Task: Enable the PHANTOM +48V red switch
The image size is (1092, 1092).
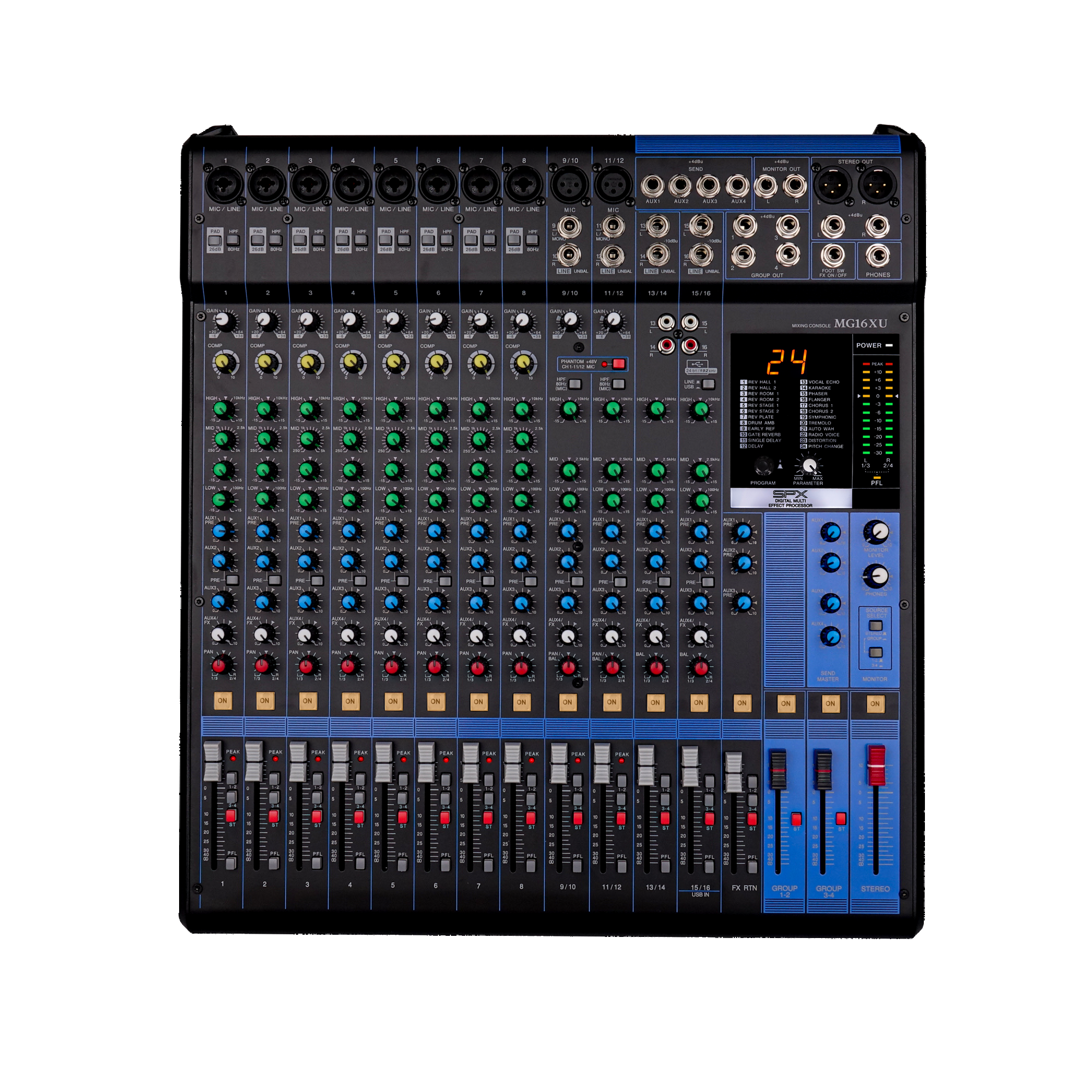Action: [619, 364]
